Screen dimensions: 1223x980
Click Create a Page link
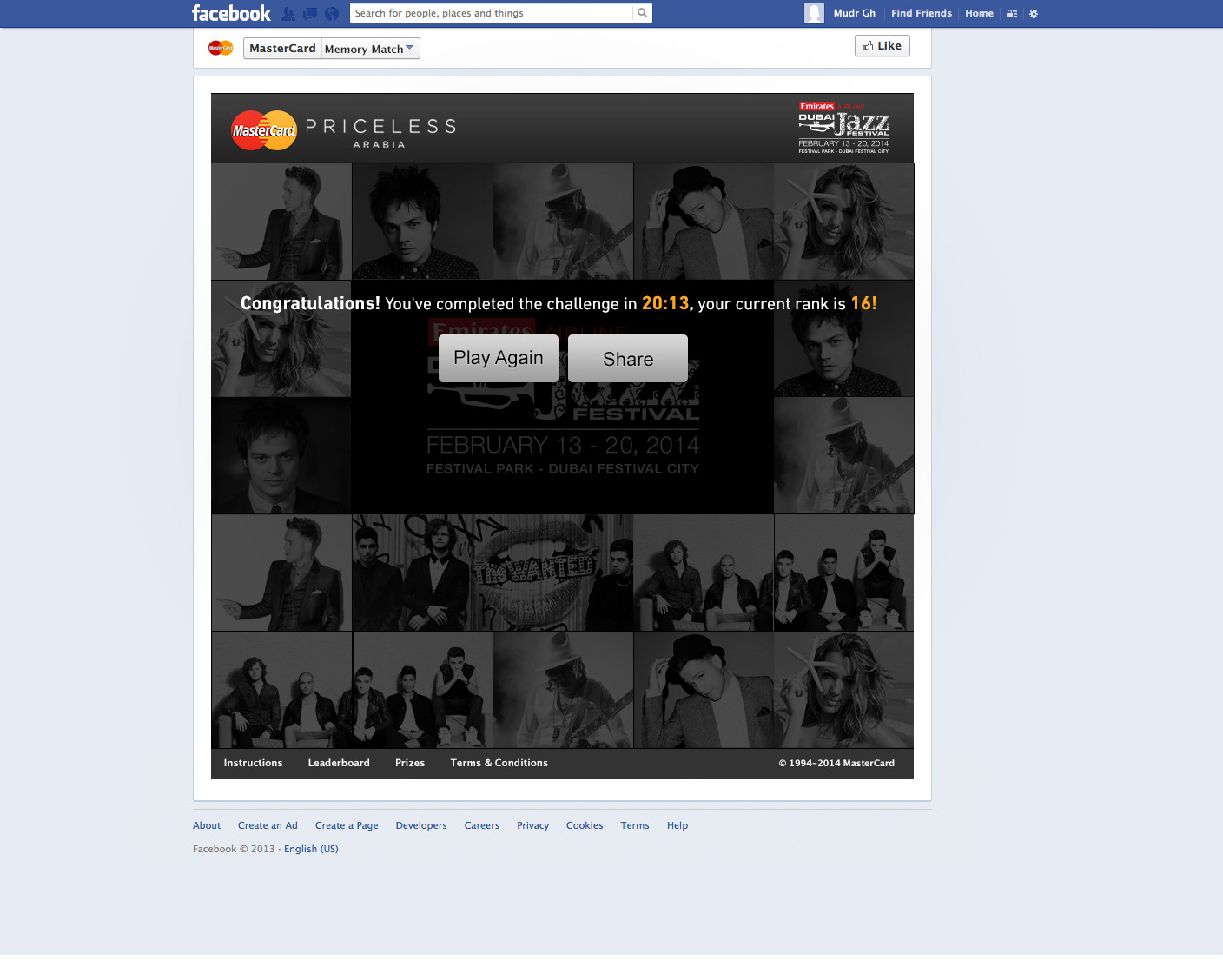point(347,825)
